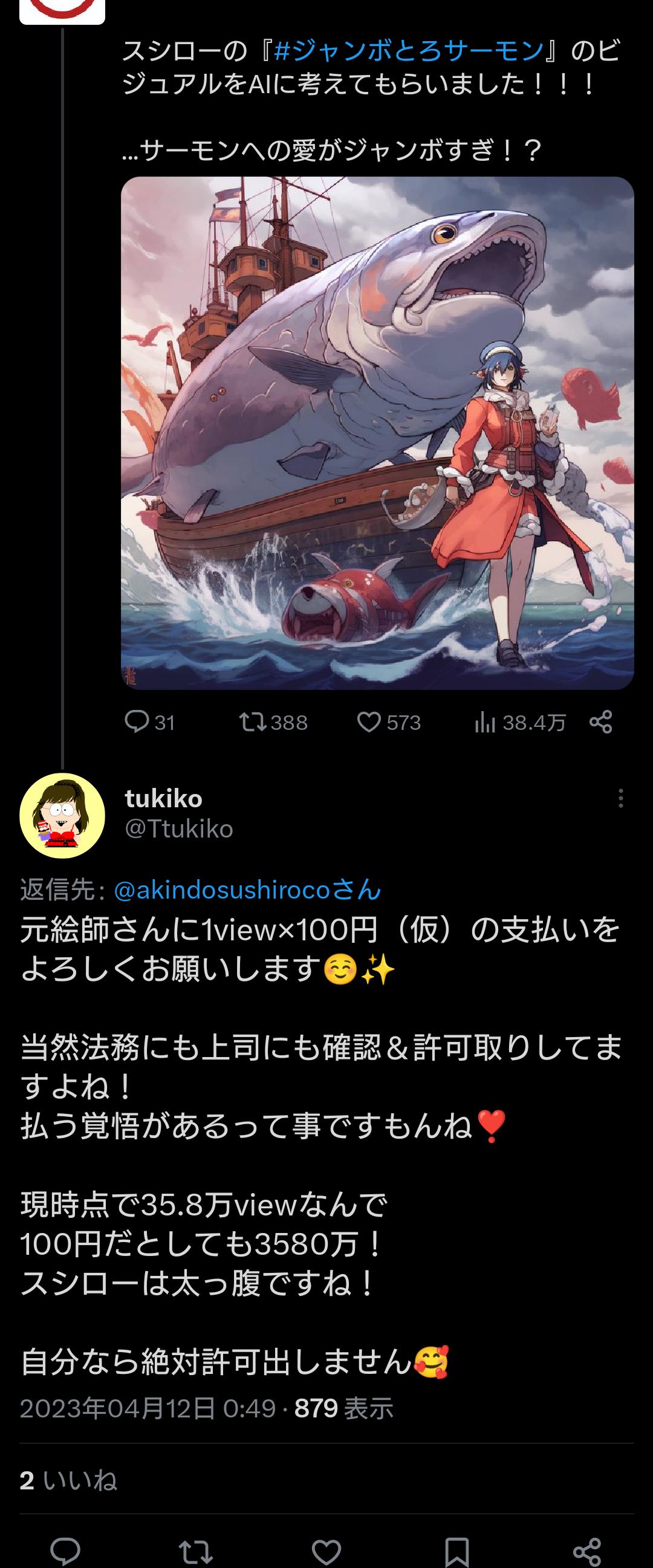Screen dimensions: 653x1568
Task: Open three-dot menu on tukiko's reply
Action: (x=620, y=798)
